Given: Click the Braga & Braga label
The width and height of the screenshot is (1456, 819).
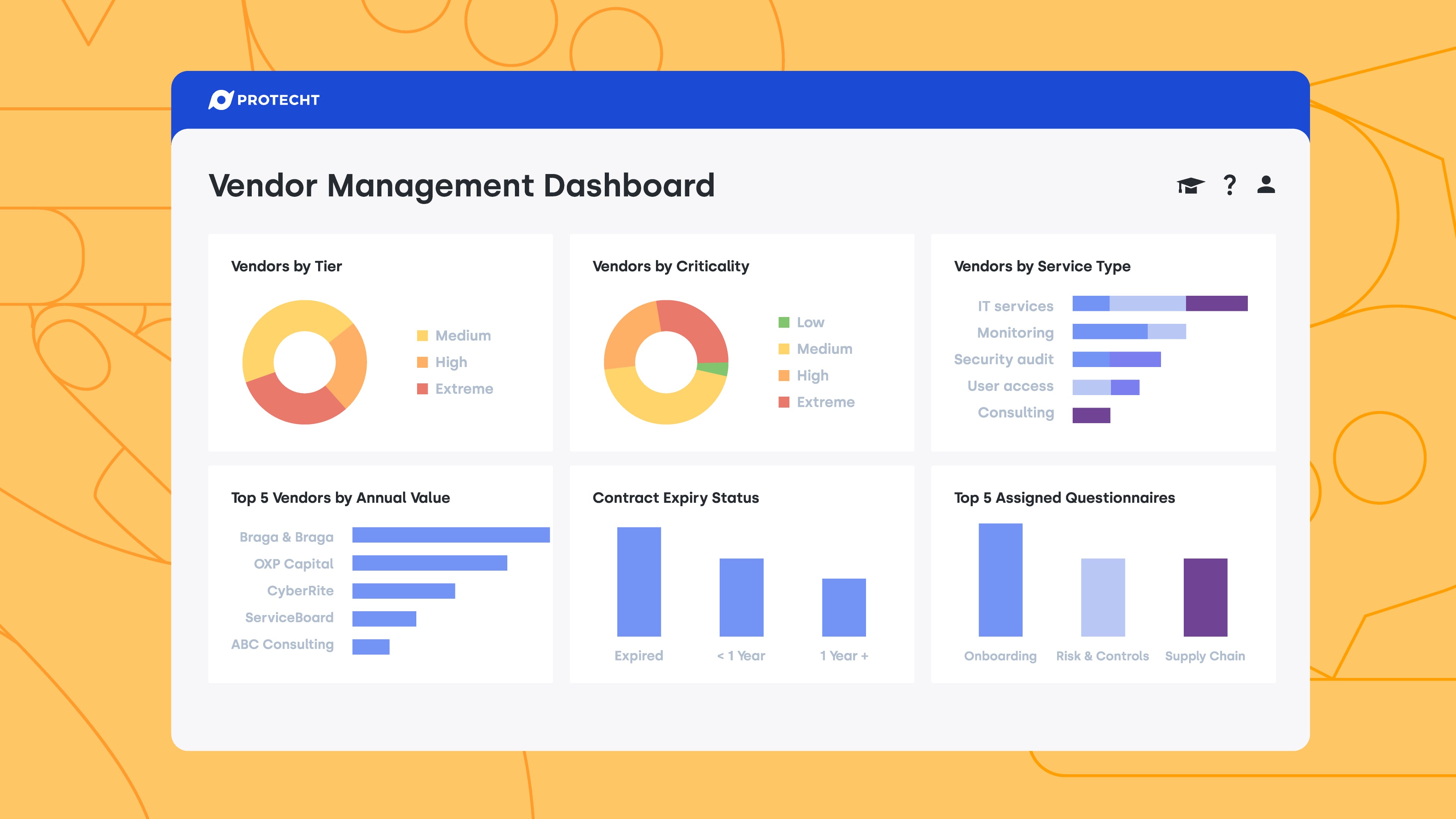Looking at the screenshot, I should point(287,537).
